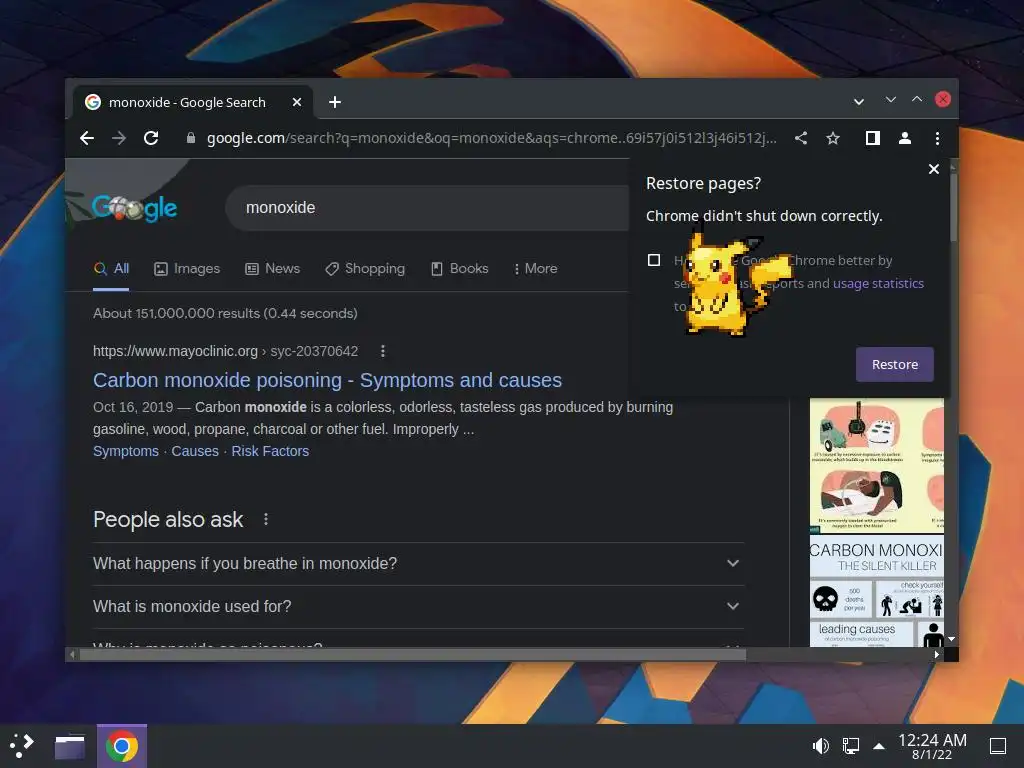Viewport: 1024px width, 768px height.
Task: Switch to the Shopping tab
Action: 365,268
